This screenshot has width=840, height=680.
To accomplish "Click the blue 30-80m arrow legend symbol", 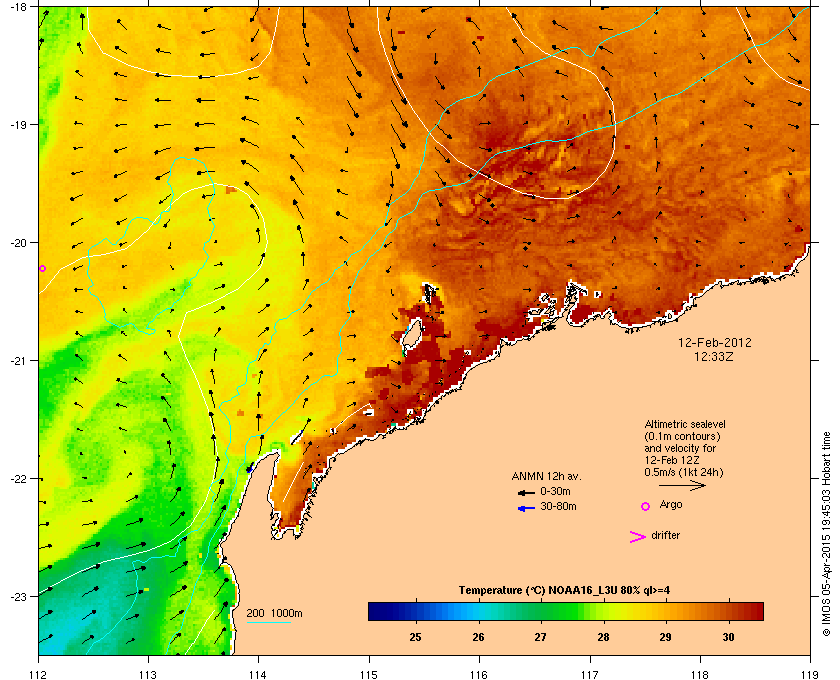I will pos(526,508).
